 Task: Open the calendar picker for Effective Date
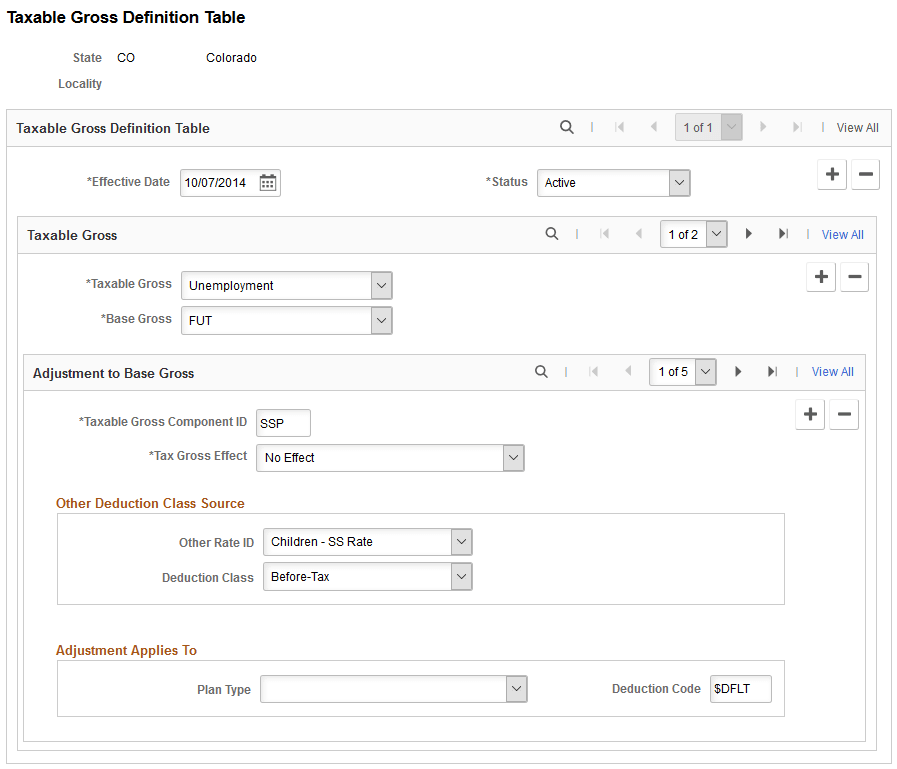266,183
